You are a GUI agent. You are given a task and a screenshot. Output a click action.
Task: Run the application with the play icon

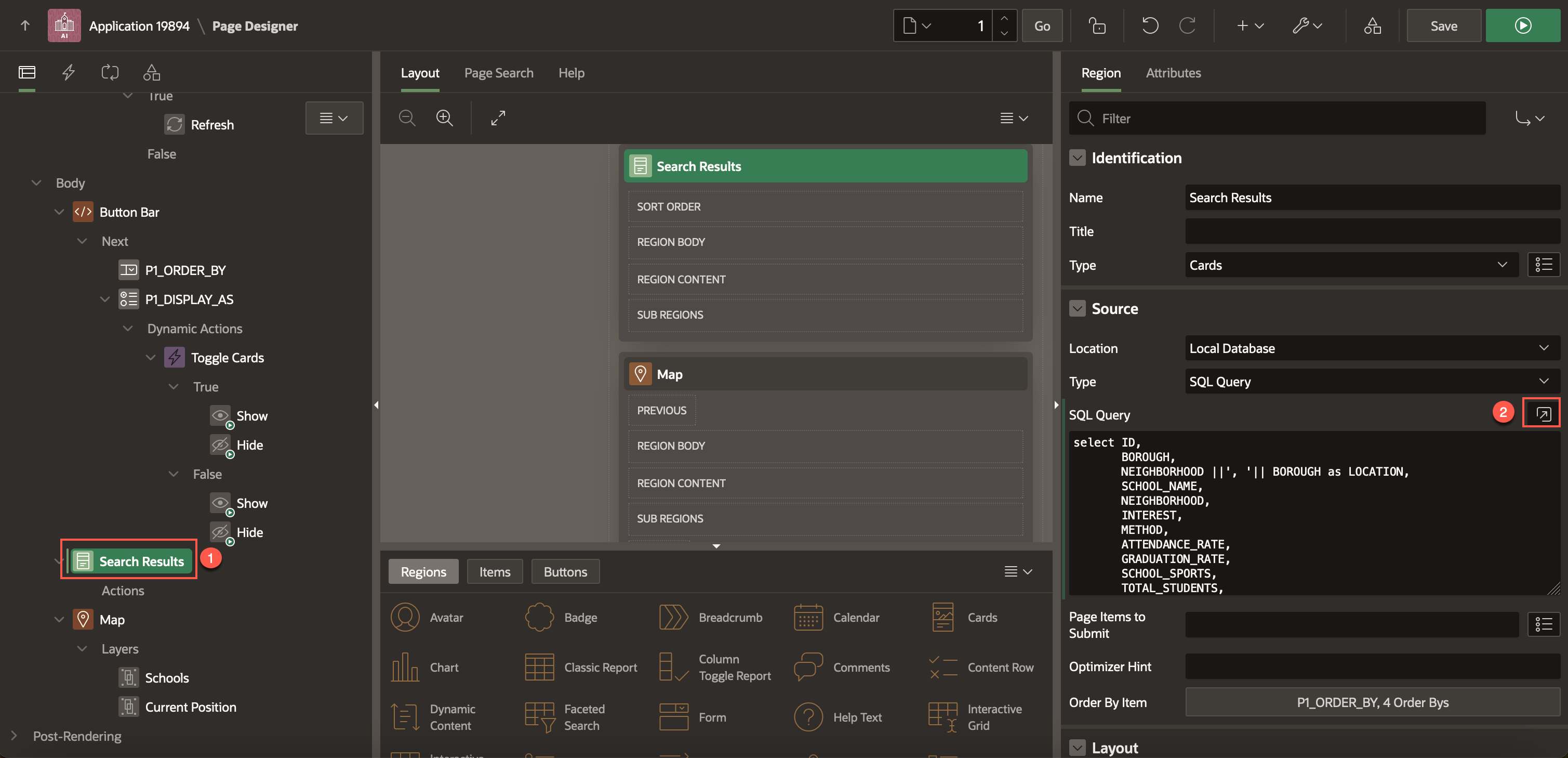tap(1523, 25)
